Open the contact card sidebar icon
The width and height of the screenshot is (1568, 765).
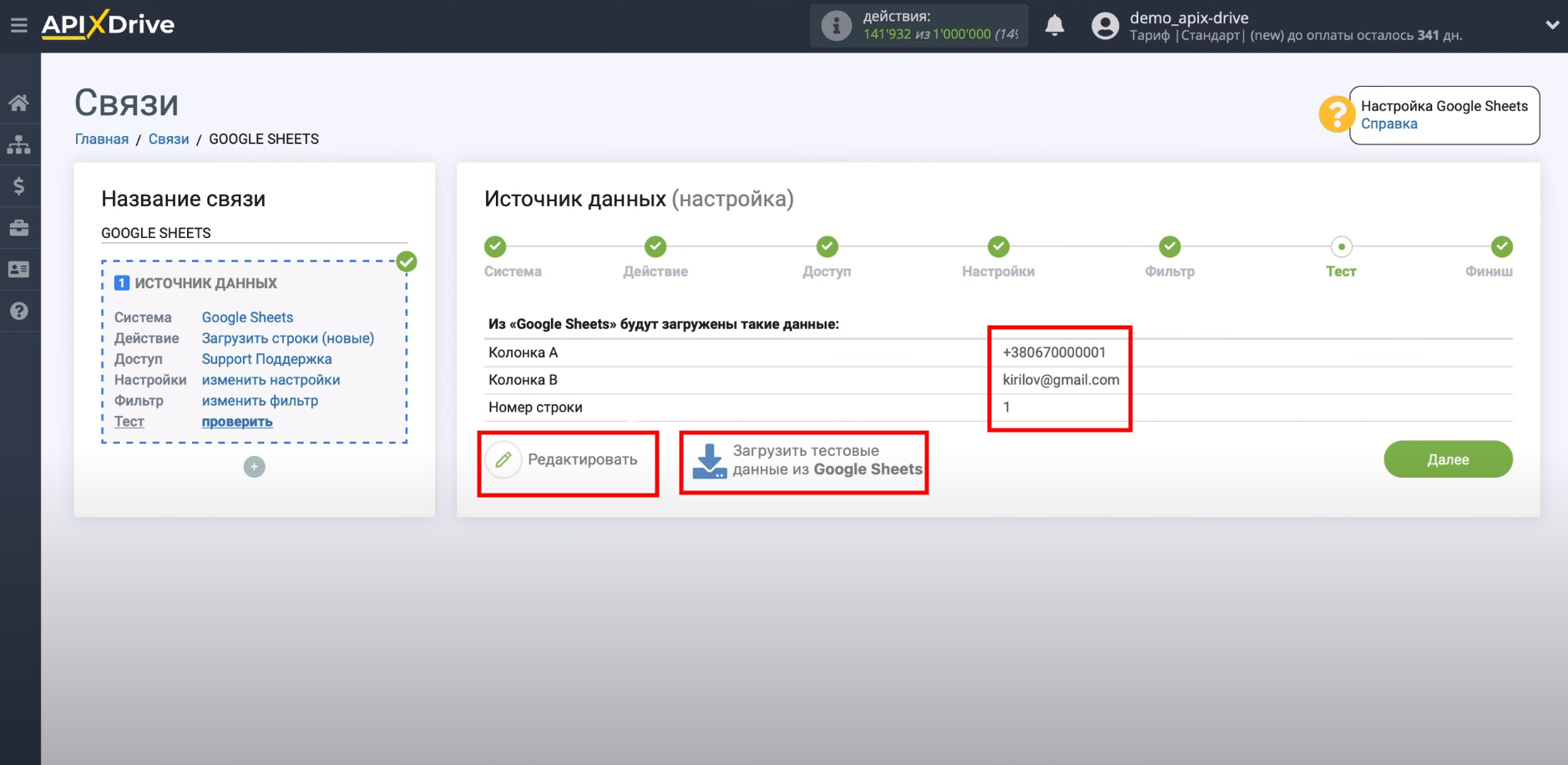(x=19, y=269)
